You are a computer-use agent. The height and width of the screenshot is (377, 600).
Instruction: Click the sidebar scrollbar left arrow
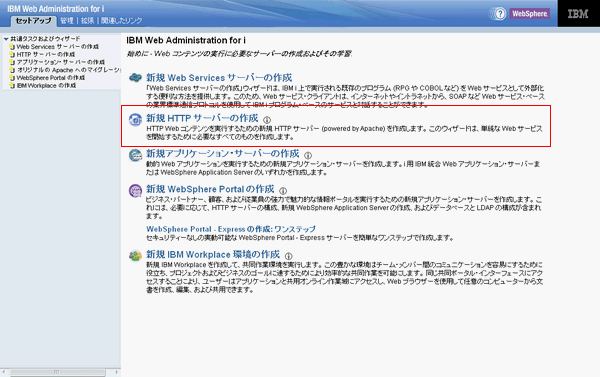point(4,372)
